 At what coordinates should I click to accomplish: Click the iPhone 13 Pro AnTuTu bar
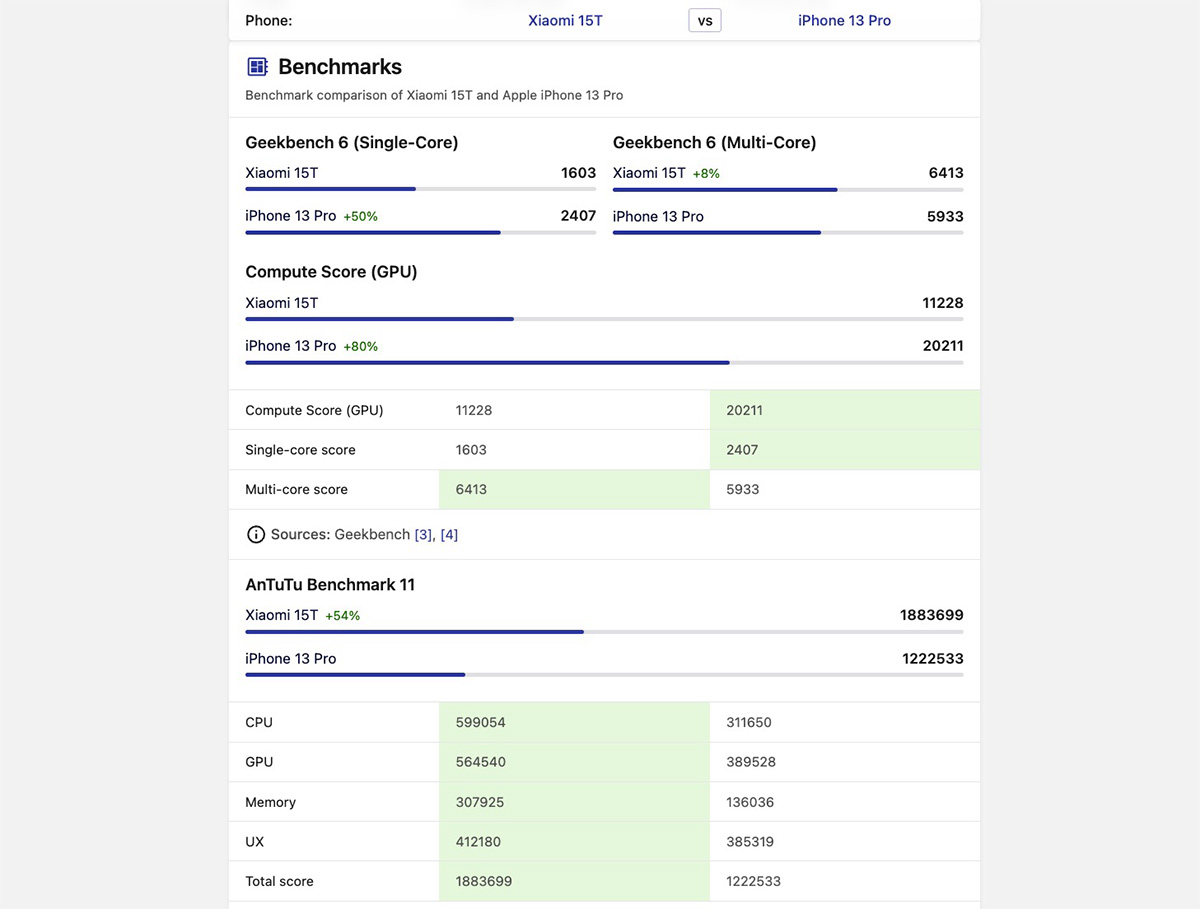(604, 675)
